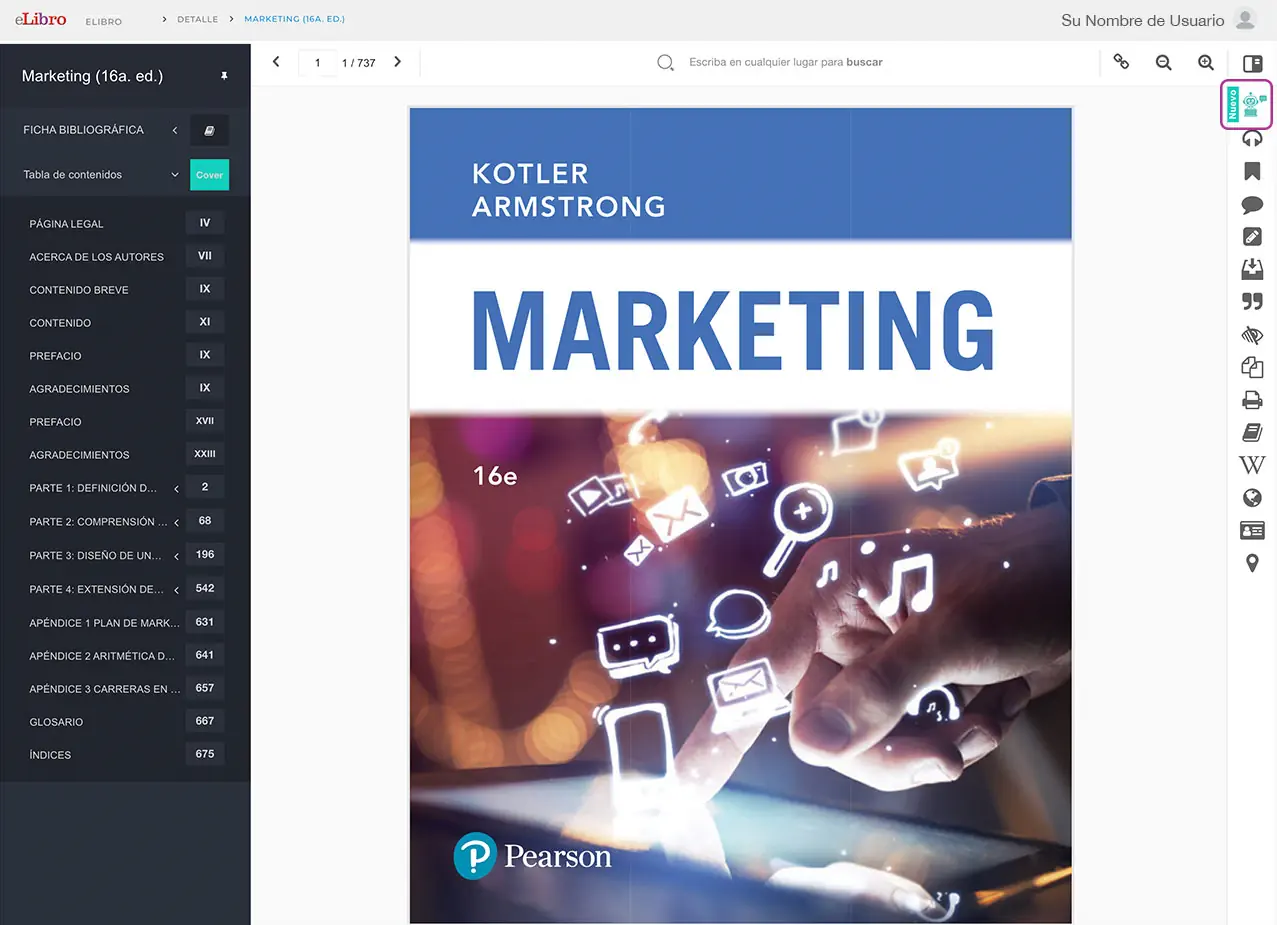Add a bookmark with the bookmark icon
Viewport: 1277px width, 925px height.
[1252, 171]
